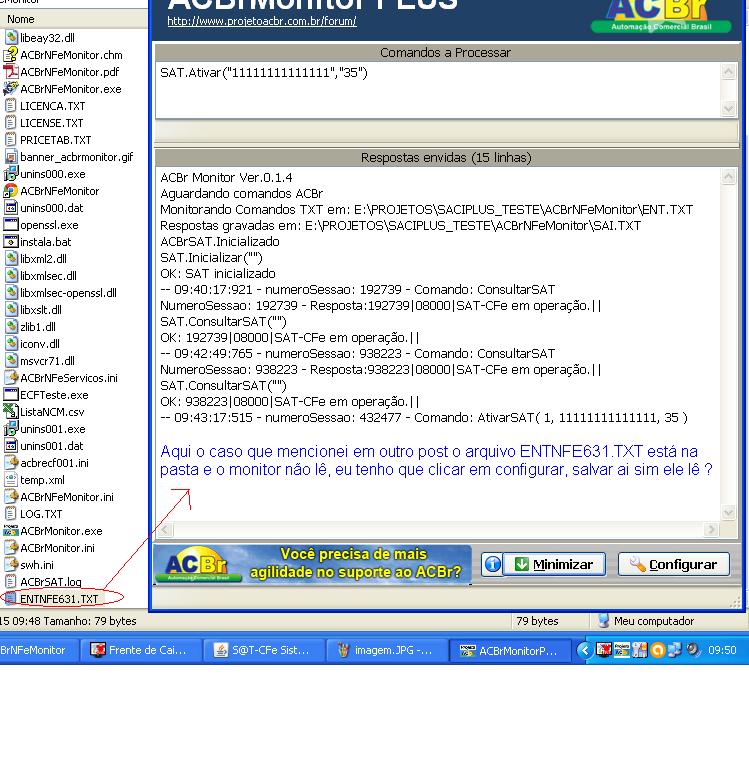Viewport: 749px width, 768px height.
Task: Select the libxmlsec.dll file
Action: click(48, 276)
